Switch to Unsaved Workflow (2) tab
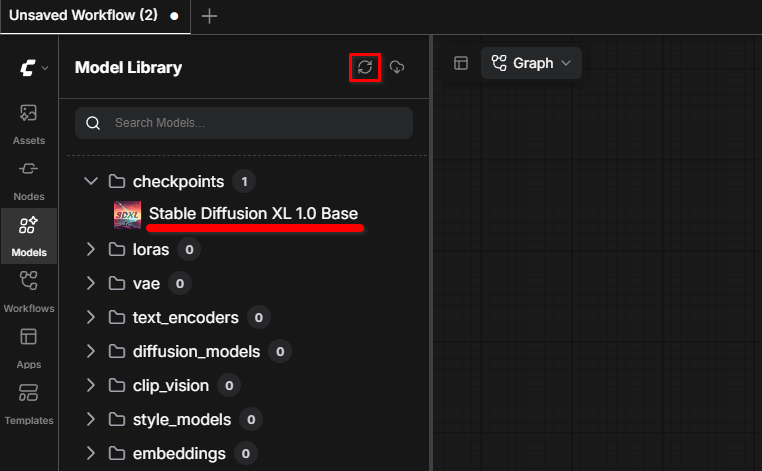 [95, 16]
